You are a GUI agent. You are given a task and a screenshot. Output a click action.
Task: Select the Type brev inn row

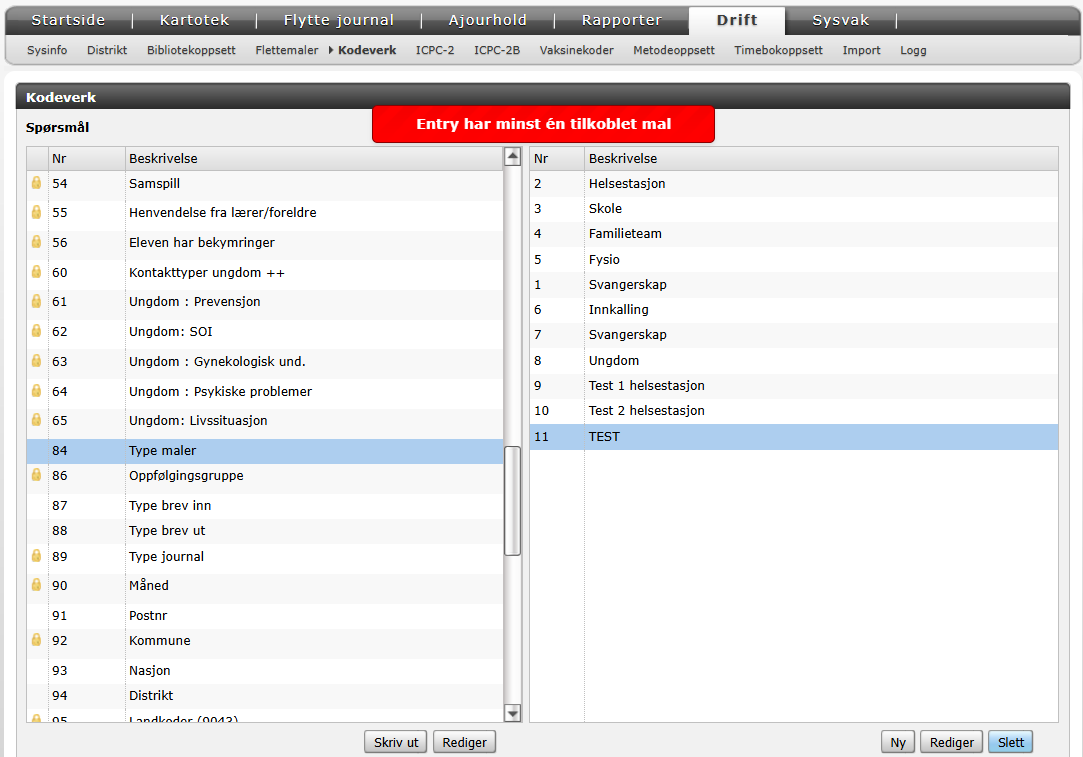tap(170, 506)
